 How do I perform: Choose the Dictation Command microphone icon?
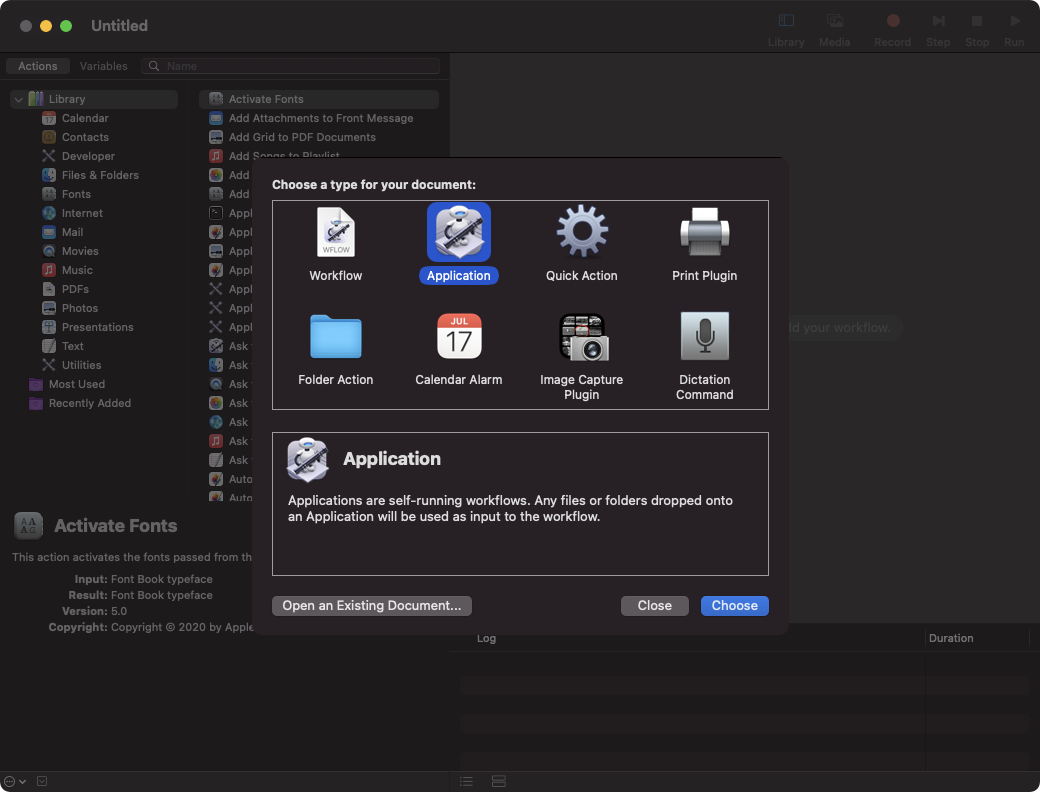[704, 336]
